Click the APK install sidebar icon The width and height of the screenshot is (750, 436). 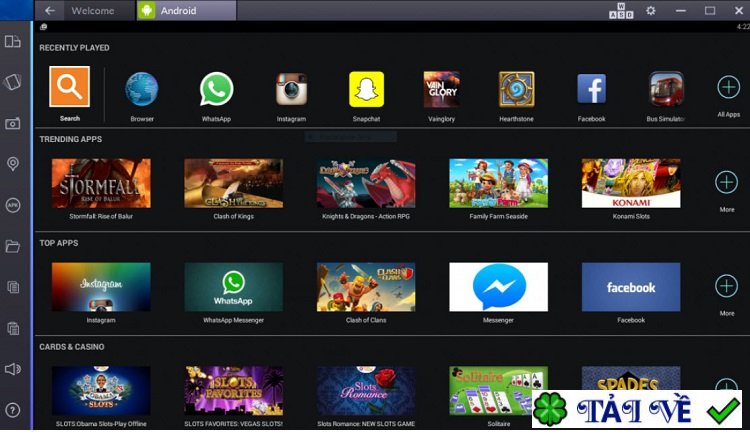pyautogui.click(x=13, y=205)
